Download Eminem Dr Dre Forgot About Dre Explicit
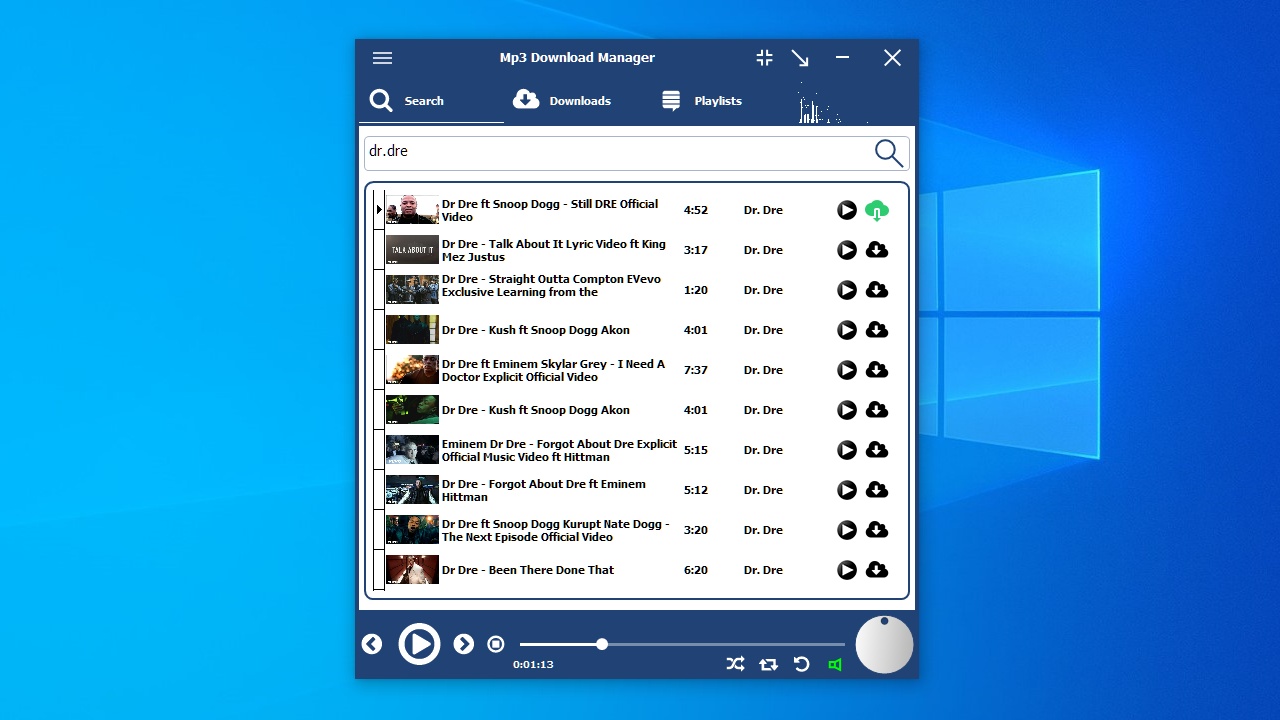The height and width of the screenshot is (720, 1280). click(877, 450)
